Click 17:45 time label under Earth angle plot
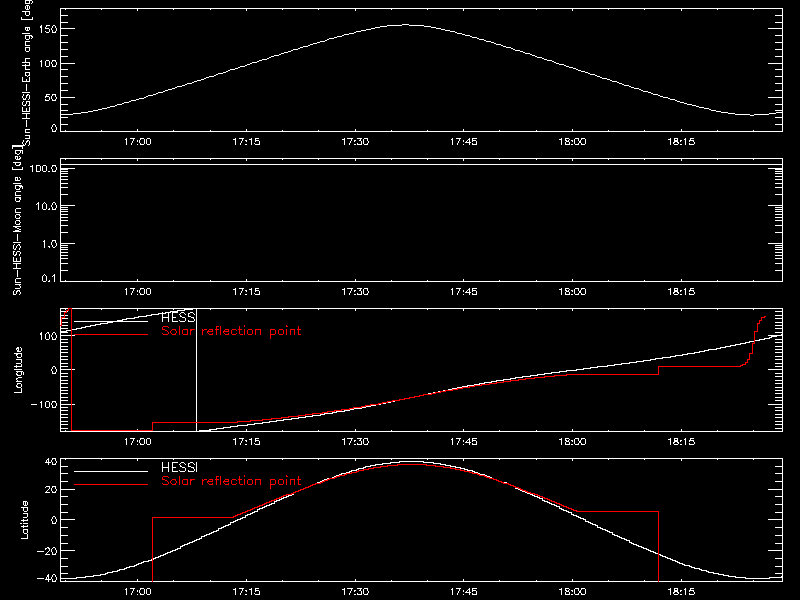 [x=464, y=142]
